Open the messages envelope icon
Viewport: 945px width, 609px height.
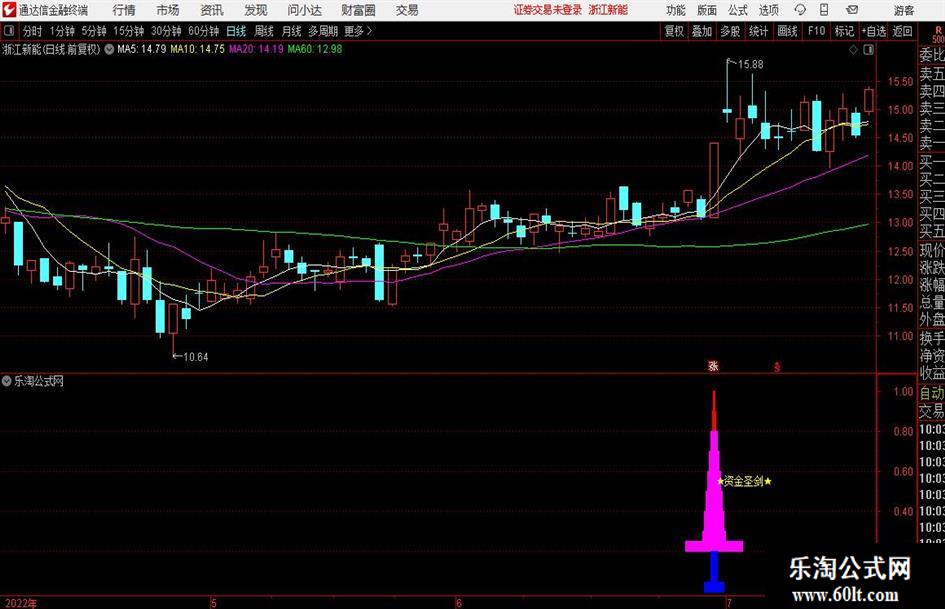(852, 10)
